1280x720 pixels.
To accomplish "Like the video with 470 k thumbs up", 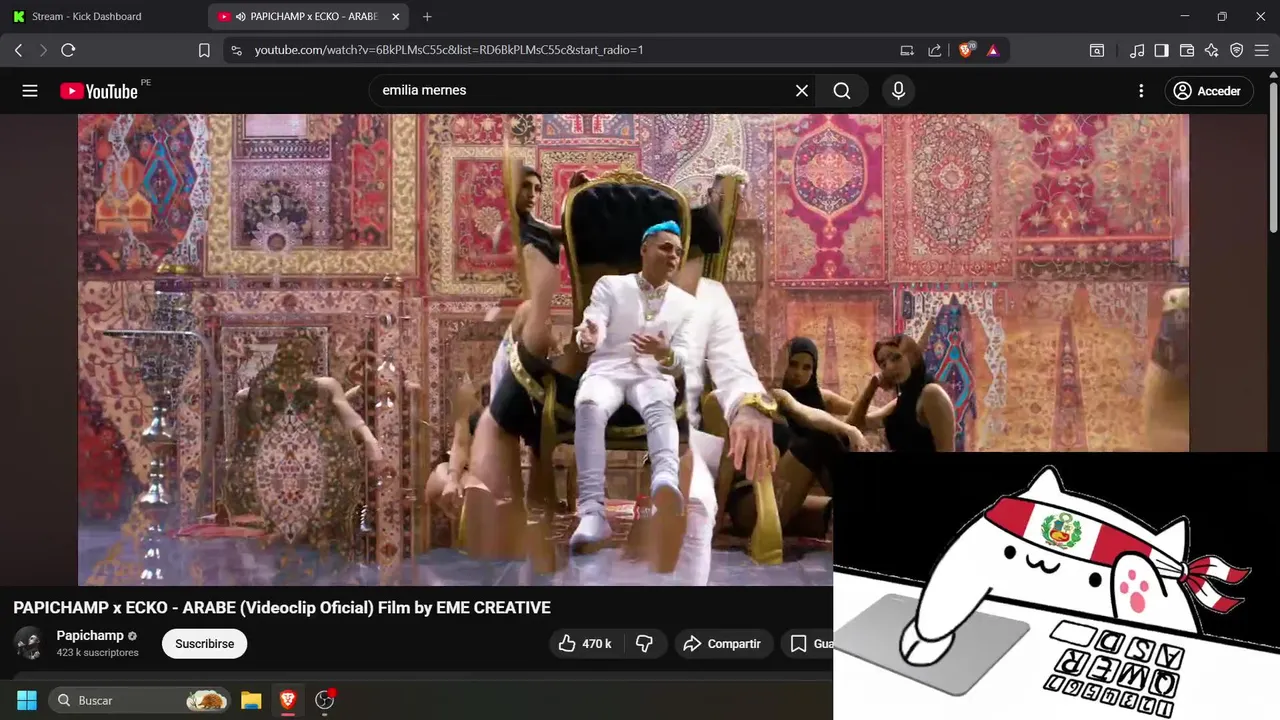I will pos(585,644).
